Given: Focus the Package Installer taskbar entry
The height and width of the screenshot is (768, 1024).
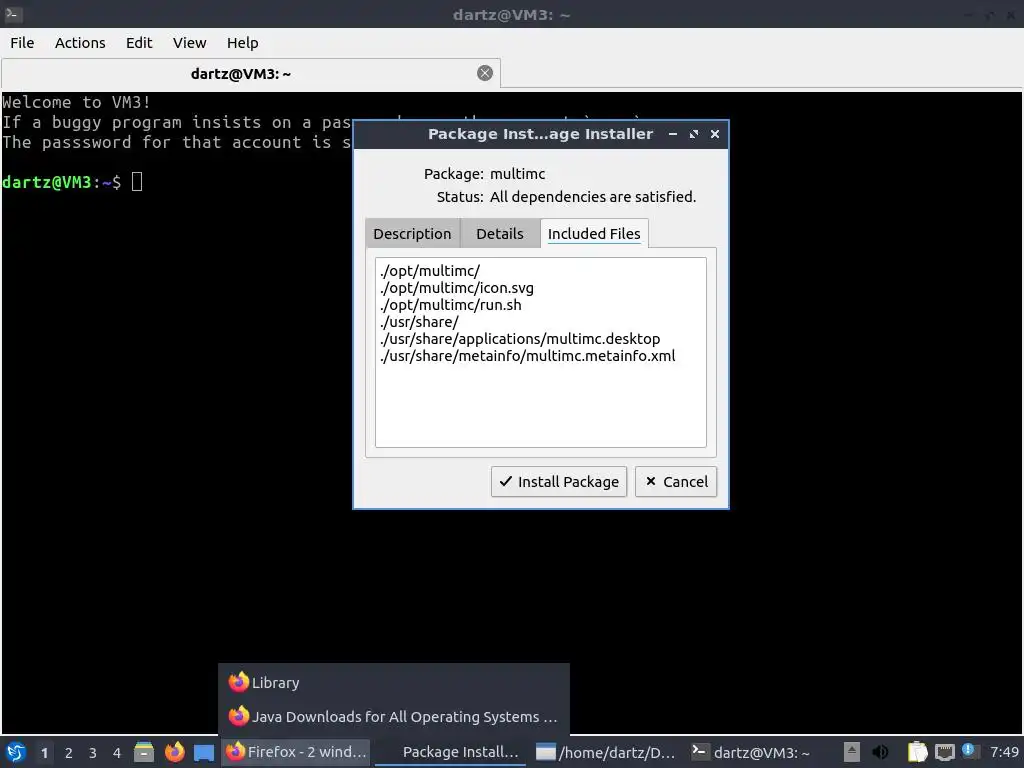Looking at the screenshot, I should (x=450, y=752).
